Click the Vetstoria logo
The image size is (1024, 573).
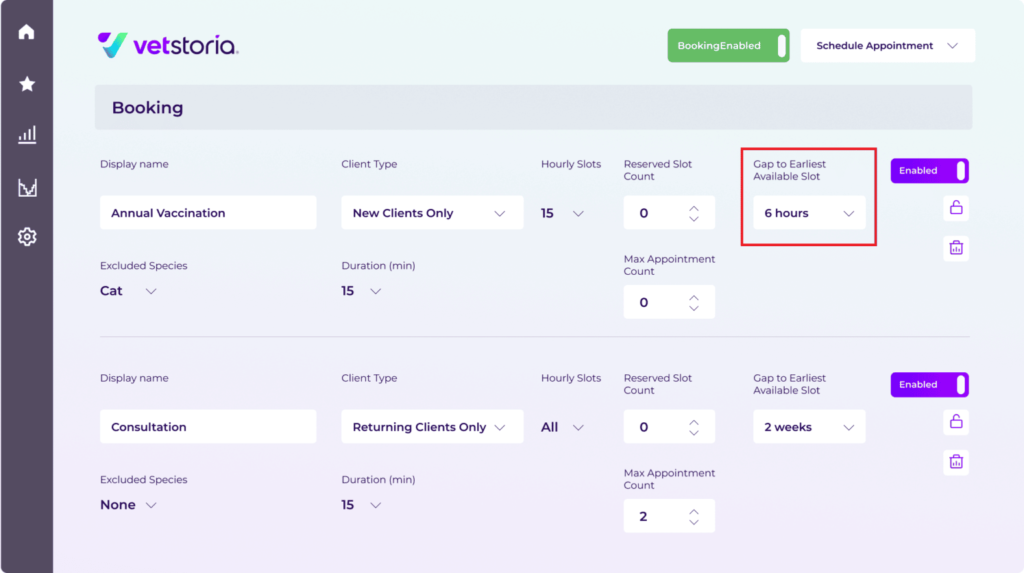pos(168,45)
